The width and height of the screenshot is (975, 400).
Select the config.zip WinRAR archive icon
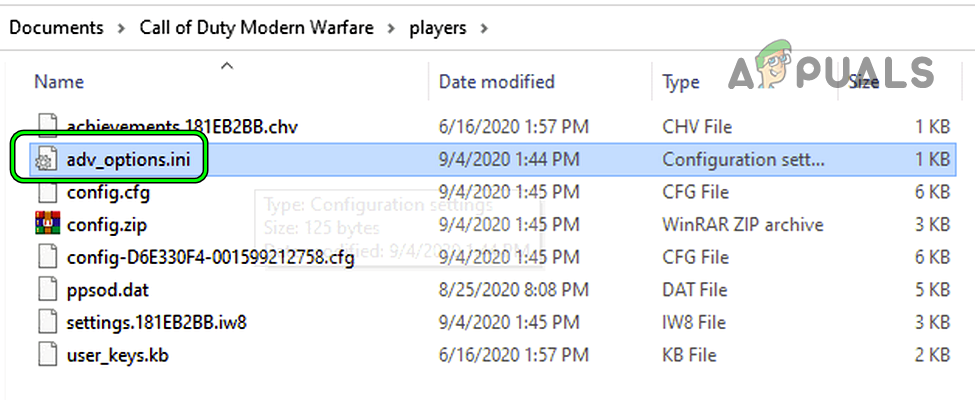47,225
